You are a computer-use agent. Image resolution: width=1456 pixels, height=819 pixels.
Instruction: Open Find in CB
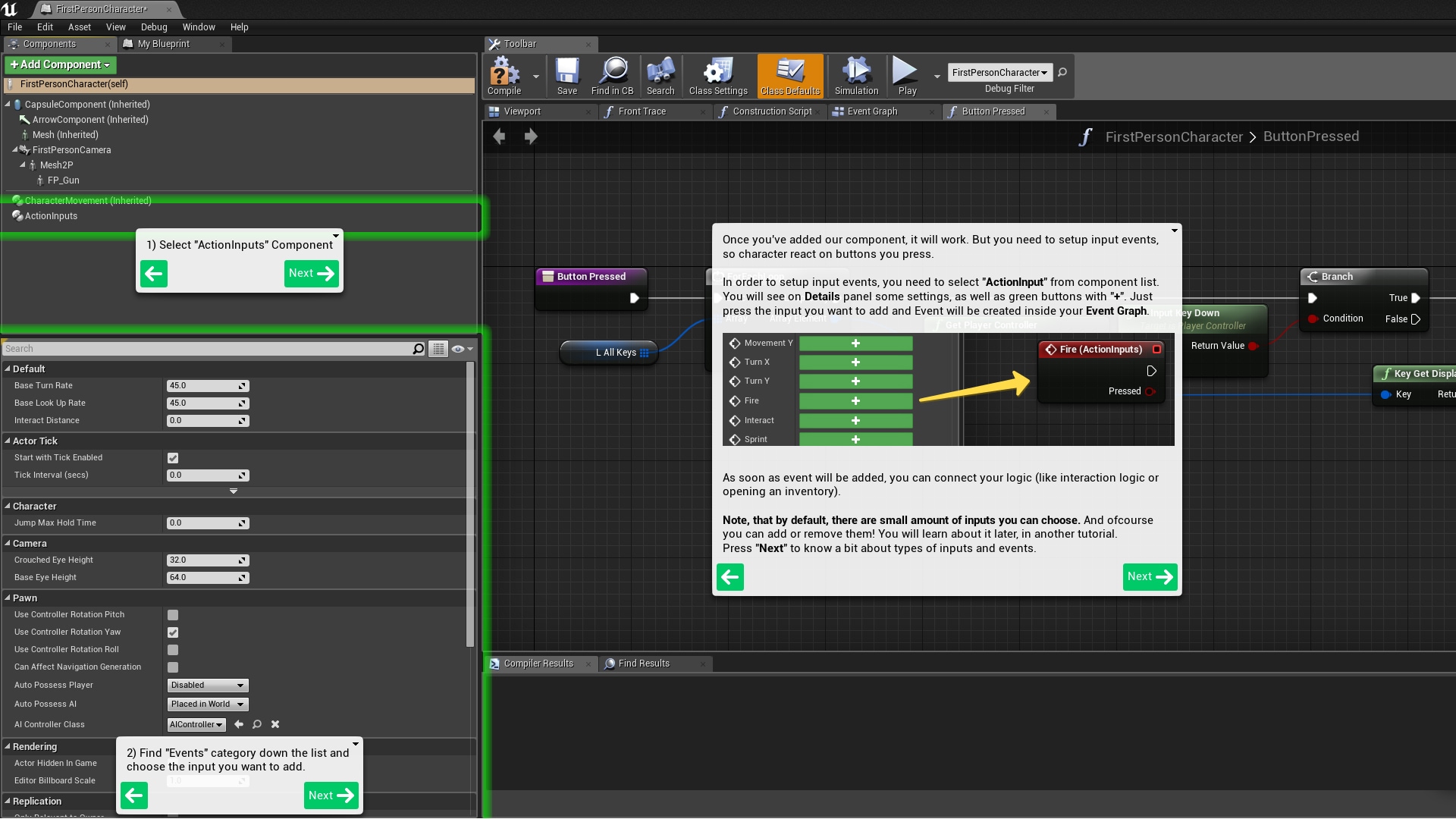[613, 75]
